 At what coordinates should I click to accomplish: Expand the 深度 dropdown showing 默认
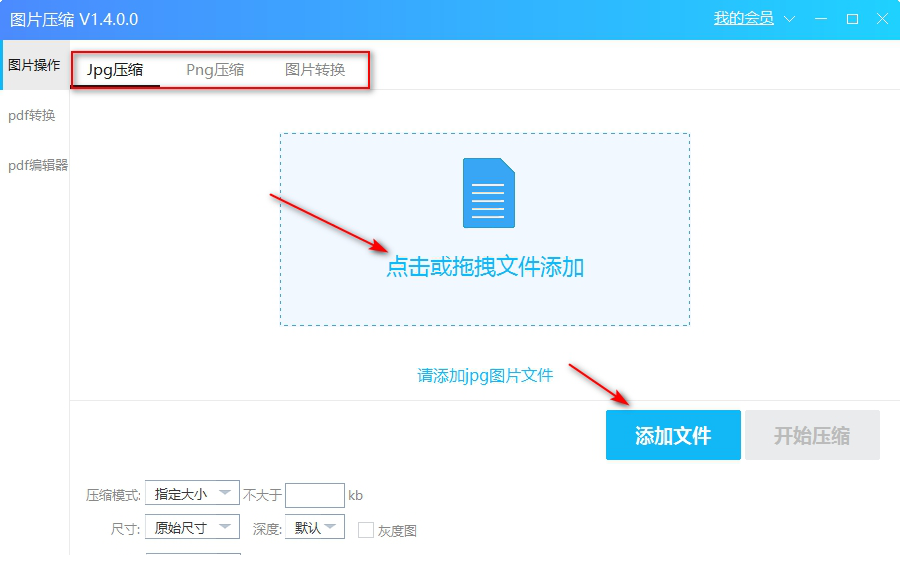tap(314, 527)
